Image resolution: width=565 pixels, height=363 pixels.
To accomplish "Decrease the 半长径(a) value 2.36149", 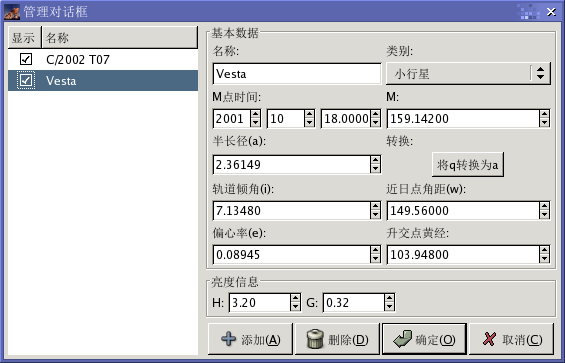I will (x=375, y=169).
